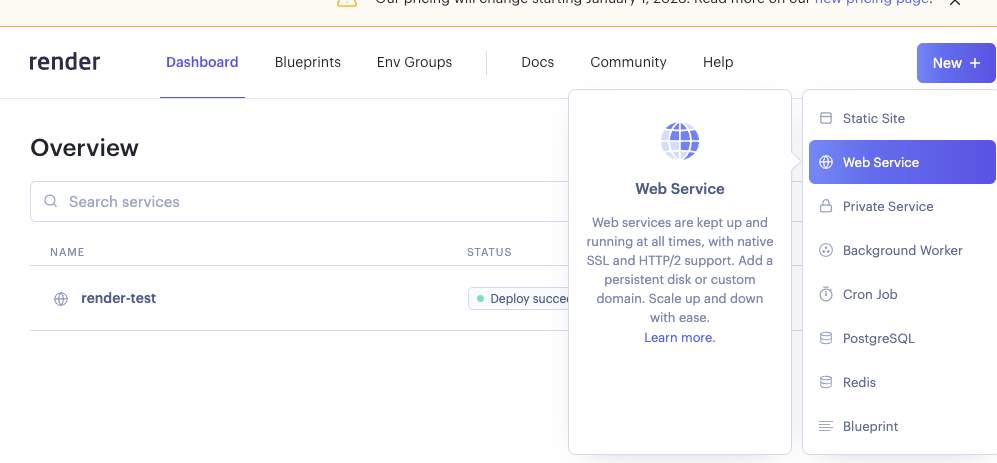The width and height of the screenshot is (997, 463).
Task: Open the Dashboard tab
Action: tap(202, 62)
